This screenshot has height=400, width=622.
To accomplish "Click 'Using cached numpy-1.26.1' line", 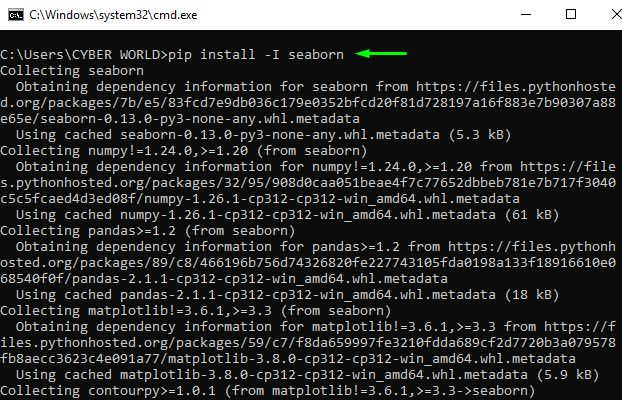I will click(288, 215).
